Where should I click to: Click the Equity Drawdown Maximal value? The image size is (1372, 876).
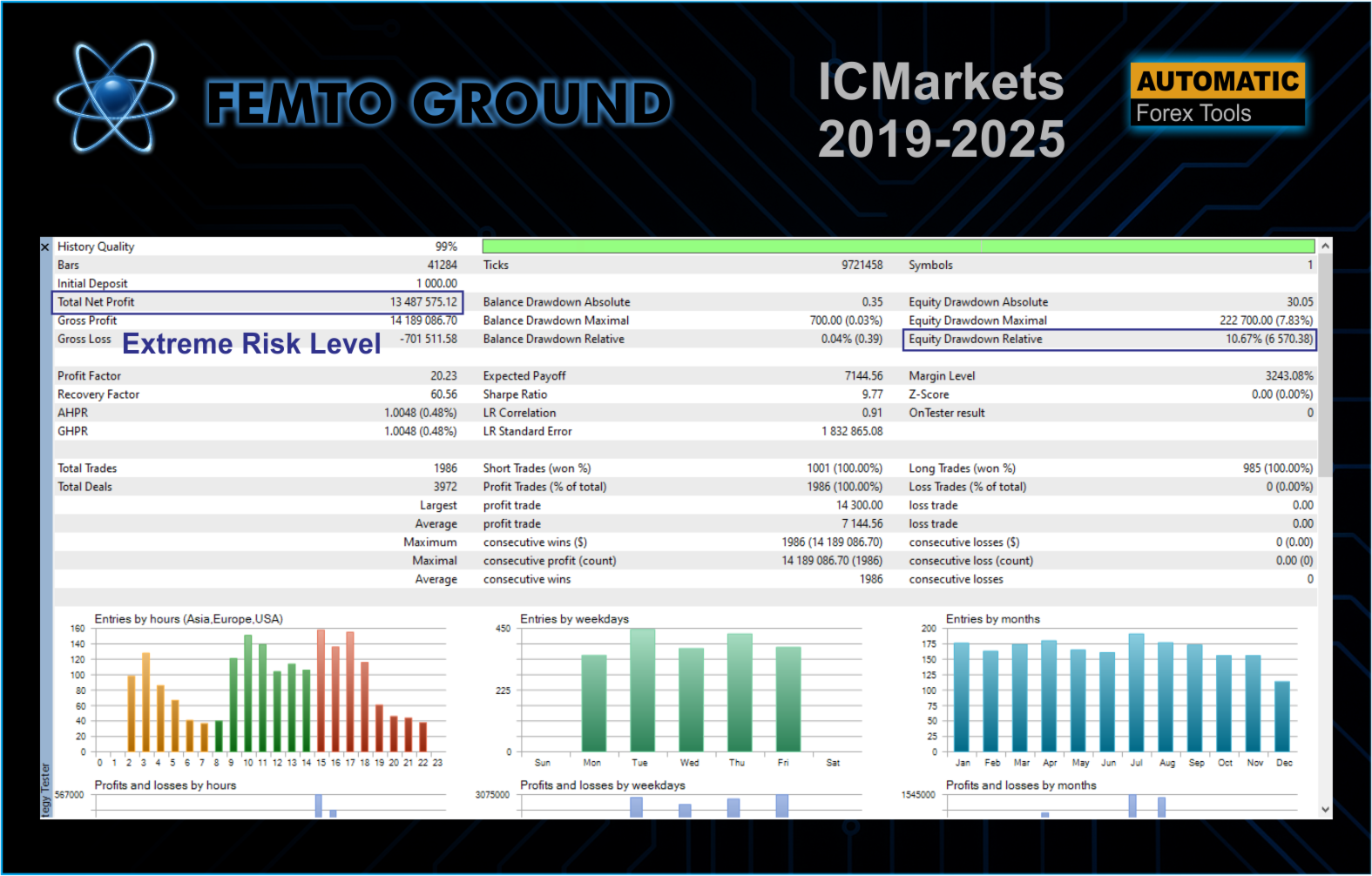[x=1266, y=320]
